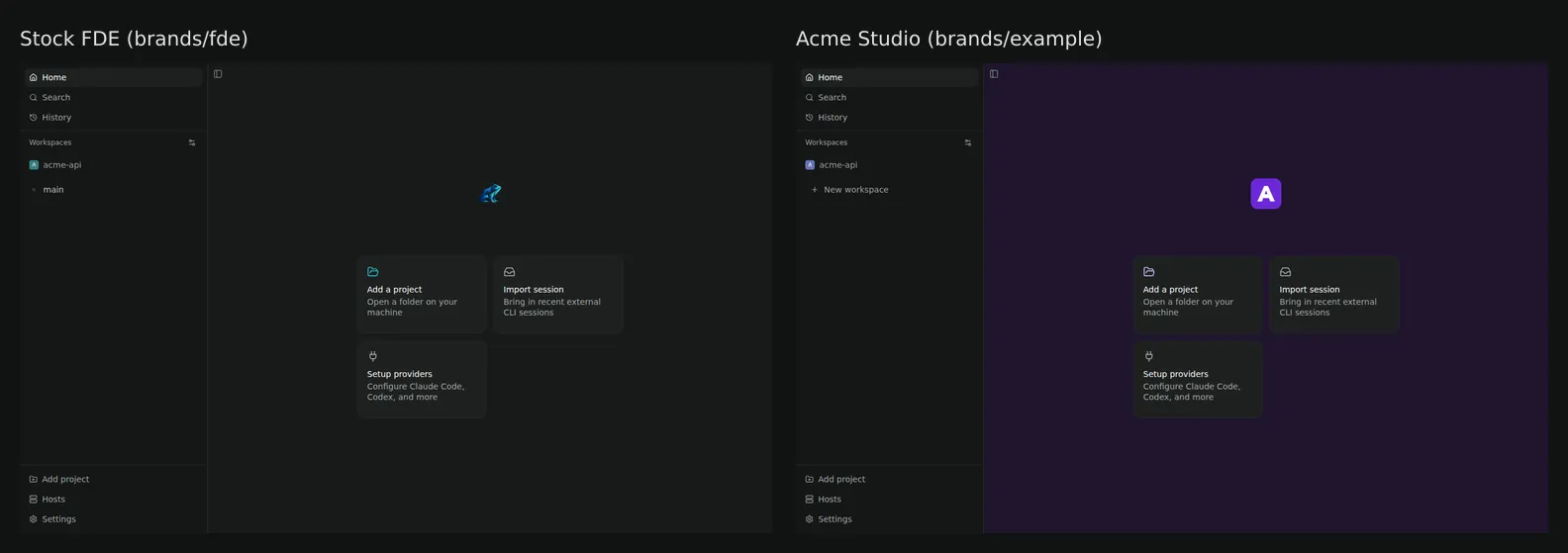Click Workspaces label in Stock FDE

49,142
